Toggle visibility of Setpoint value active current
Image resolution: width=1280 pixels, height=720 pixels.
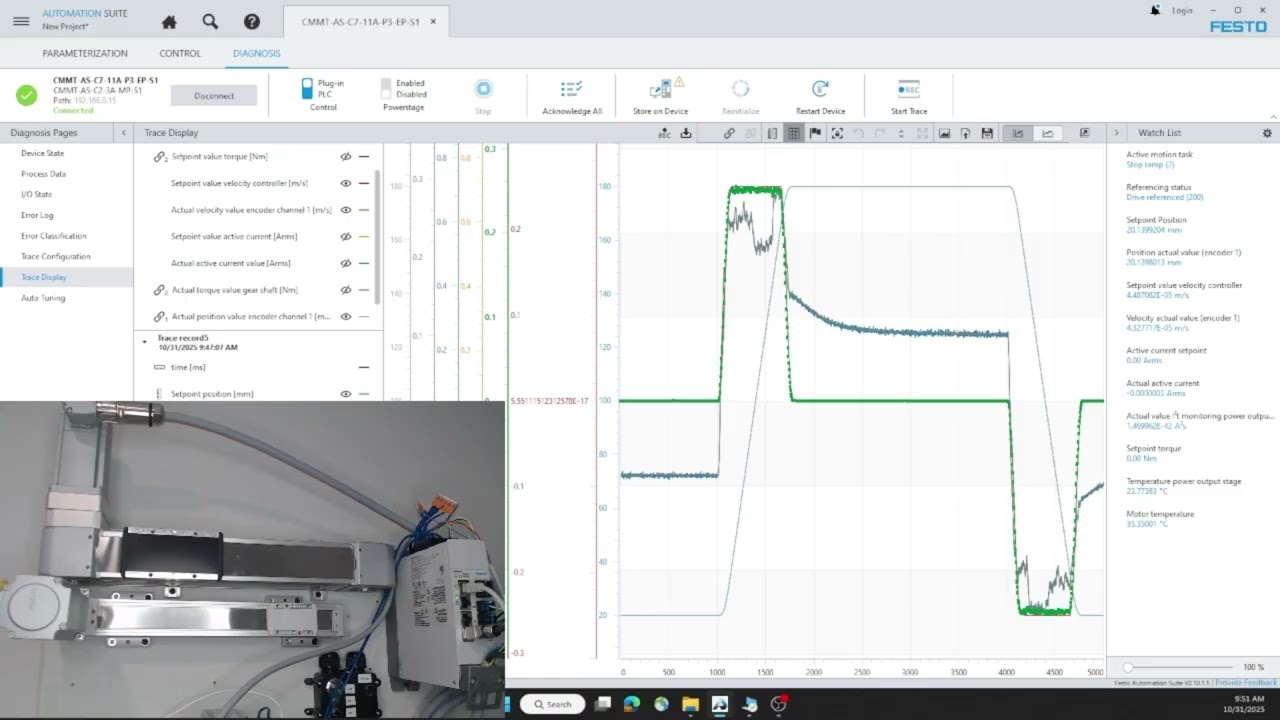point(346,237)
